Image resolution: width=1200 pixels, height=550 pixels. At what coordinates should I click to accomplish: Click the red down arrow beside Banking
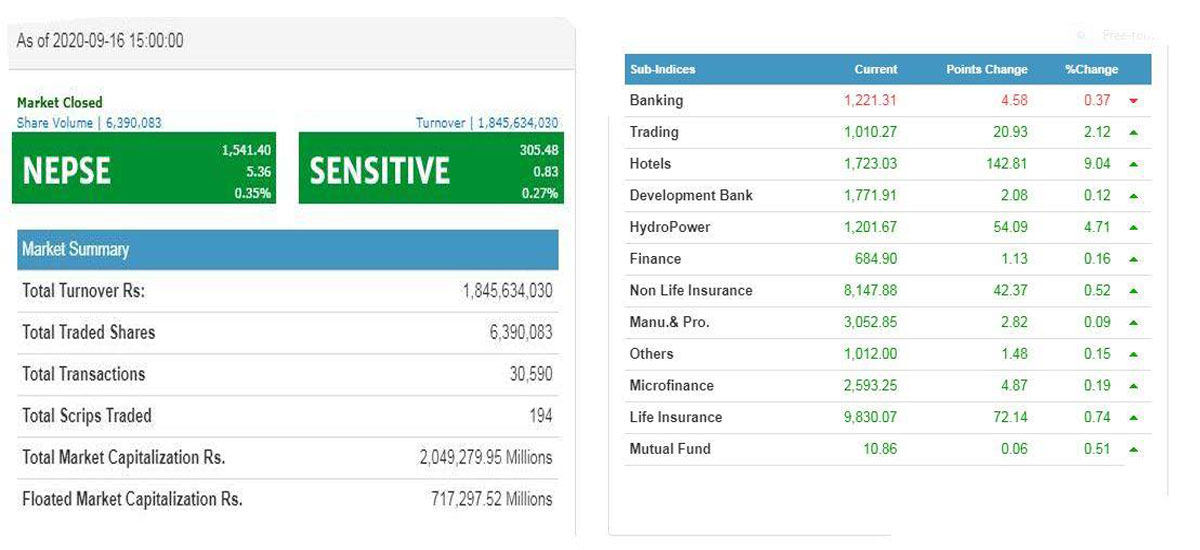point(1133,101)
